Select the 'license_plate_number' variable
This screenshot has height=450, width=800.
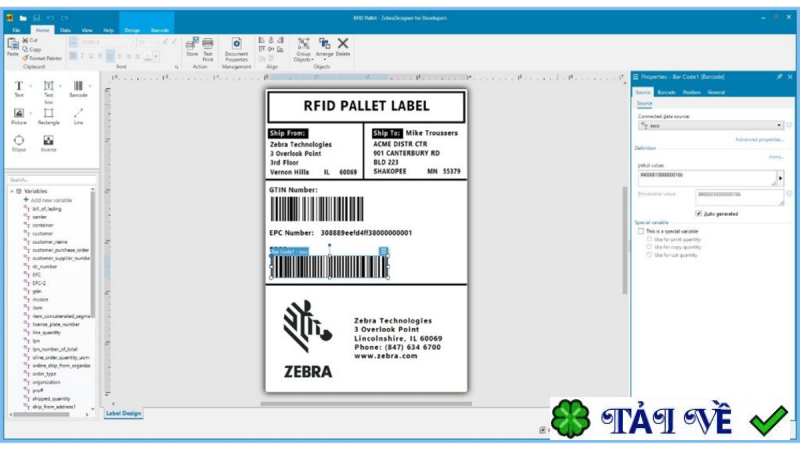tap(56, 324)
